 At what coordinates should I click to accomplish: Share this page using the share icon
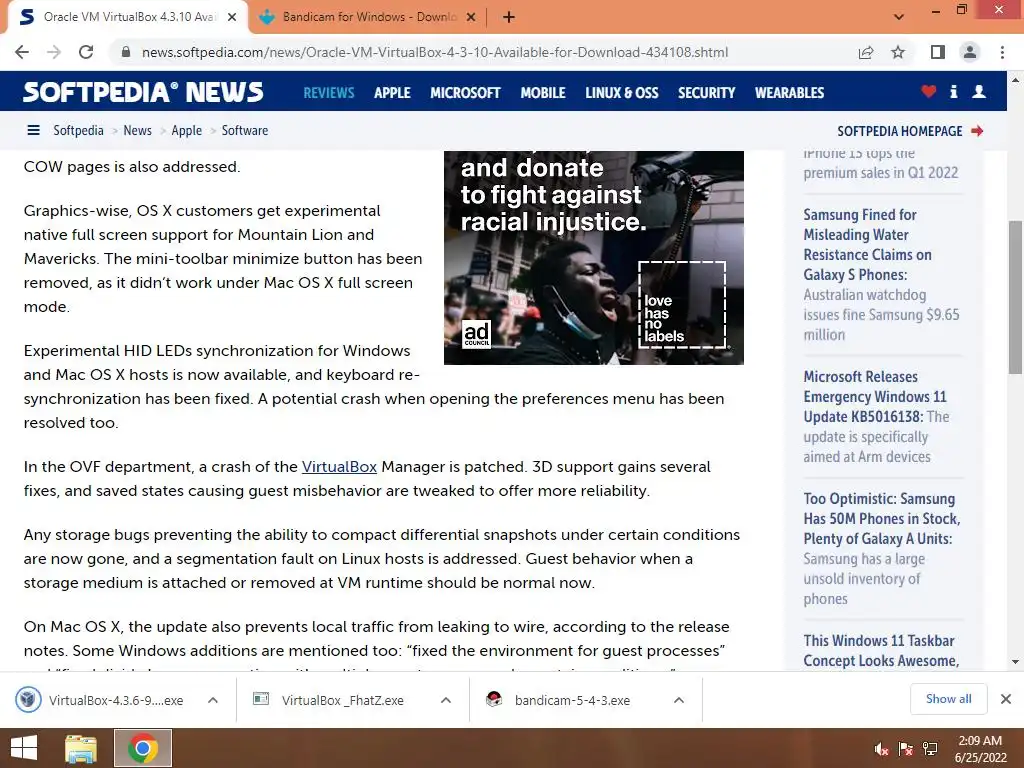coord(866,52)
